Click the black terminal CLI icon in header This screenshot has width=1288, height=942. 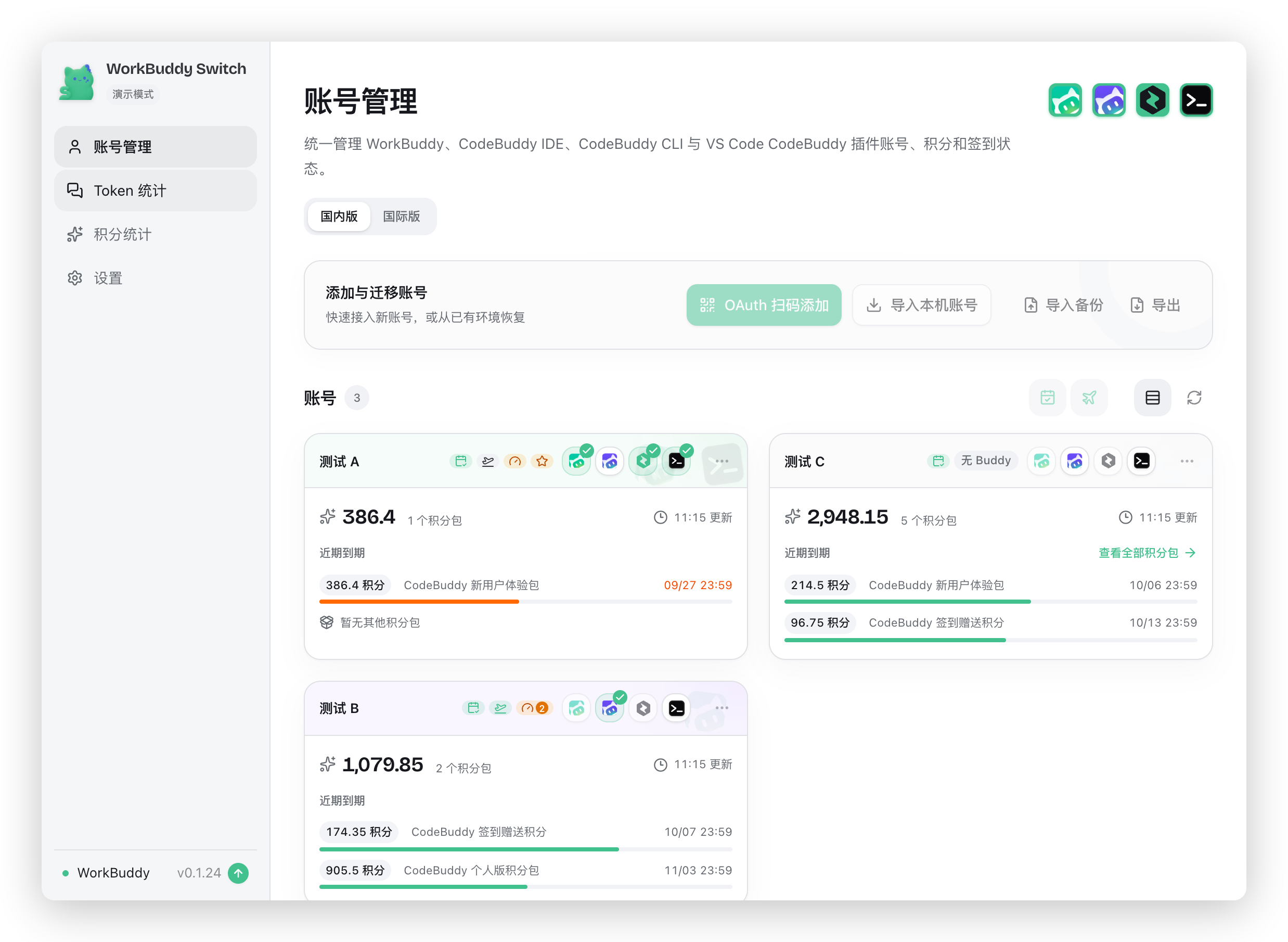pyautogui.click(x=1196, y=100)
